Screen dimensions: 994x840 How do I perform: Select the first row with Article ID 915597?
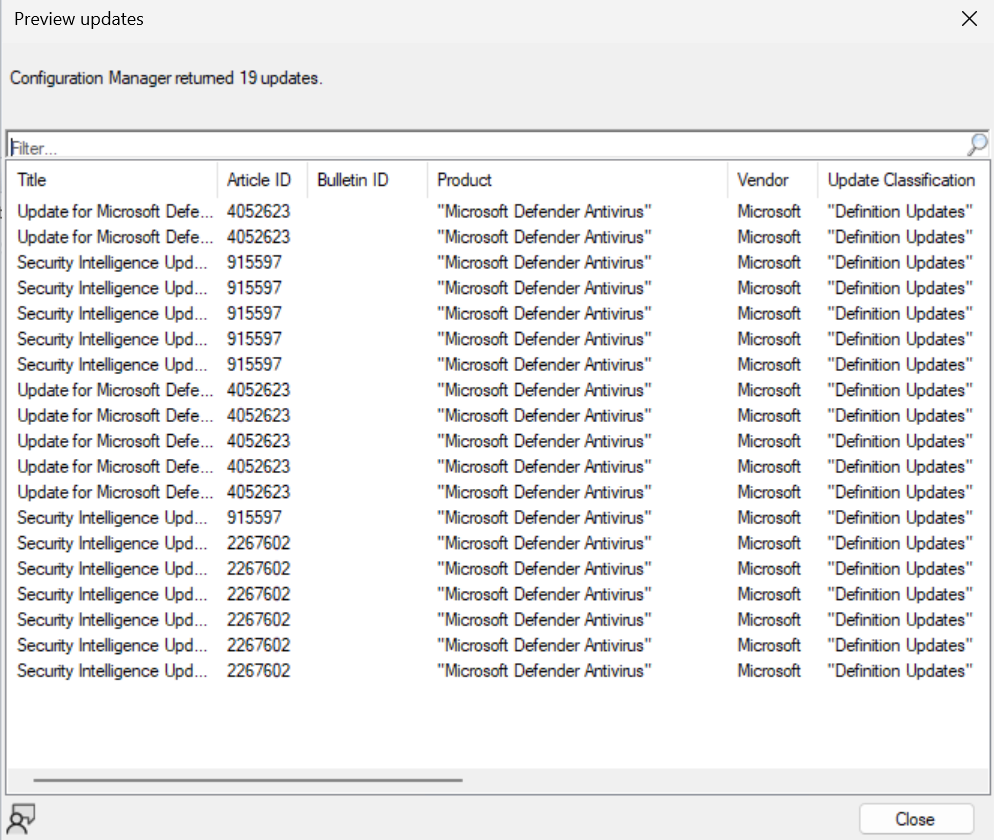[115, 262]
